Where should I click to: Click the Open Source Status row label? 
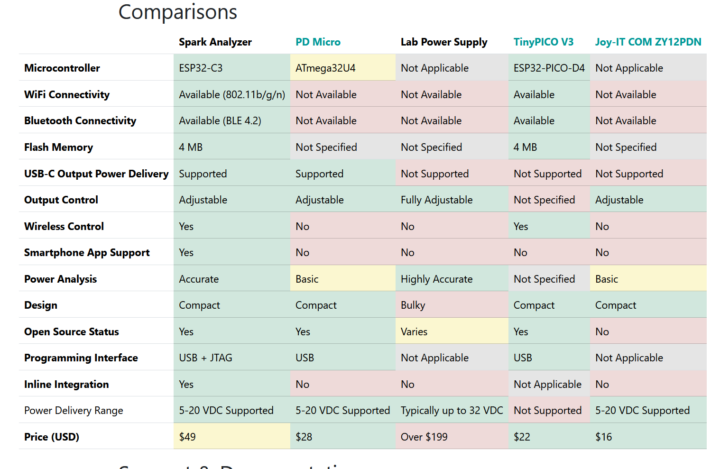tap(71, 332)
